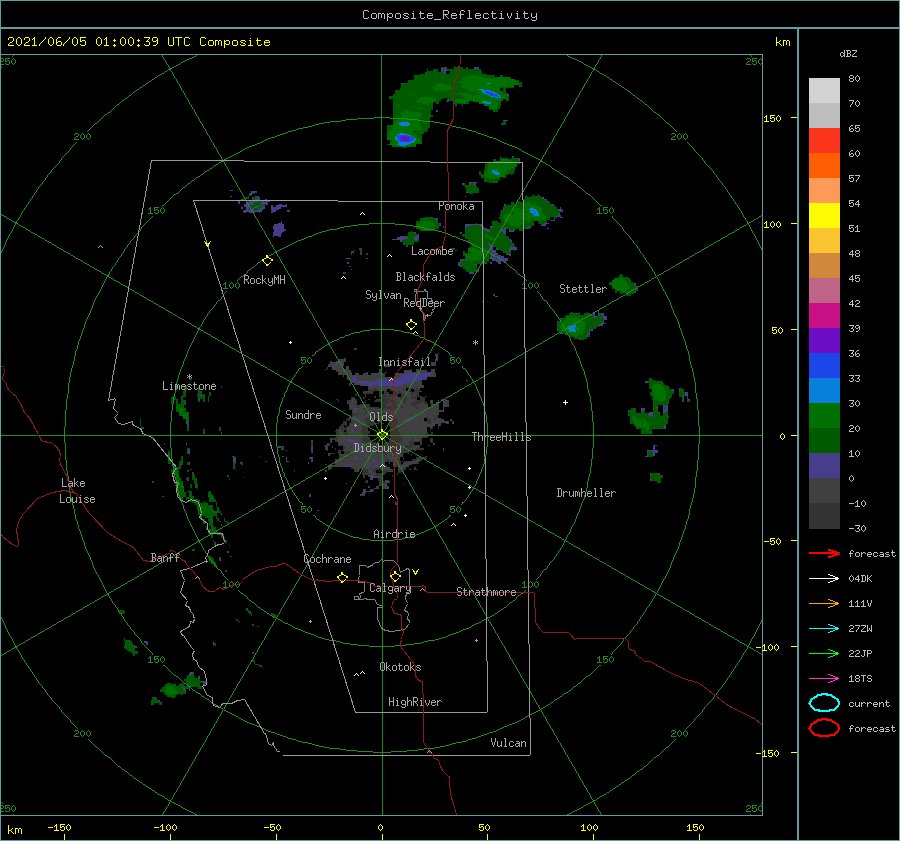Click the Blackfalds town label

[425, 277]
